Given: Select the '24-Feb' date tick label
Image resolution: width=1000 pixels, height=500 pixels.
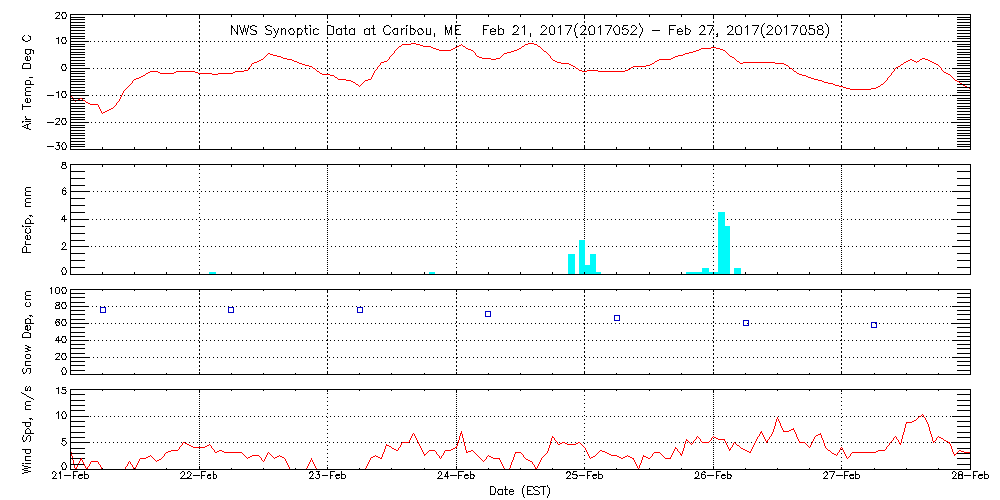Looking at the screenshot, I should 457,478.
